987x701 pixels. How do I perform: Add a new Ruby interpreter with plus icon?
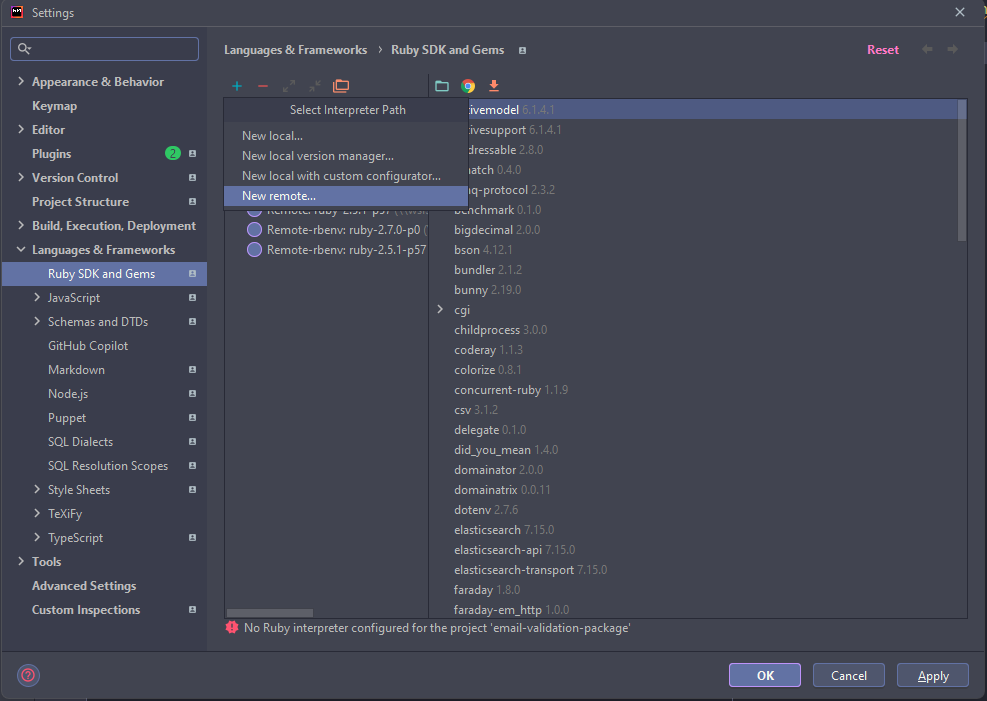click(237, 86)
